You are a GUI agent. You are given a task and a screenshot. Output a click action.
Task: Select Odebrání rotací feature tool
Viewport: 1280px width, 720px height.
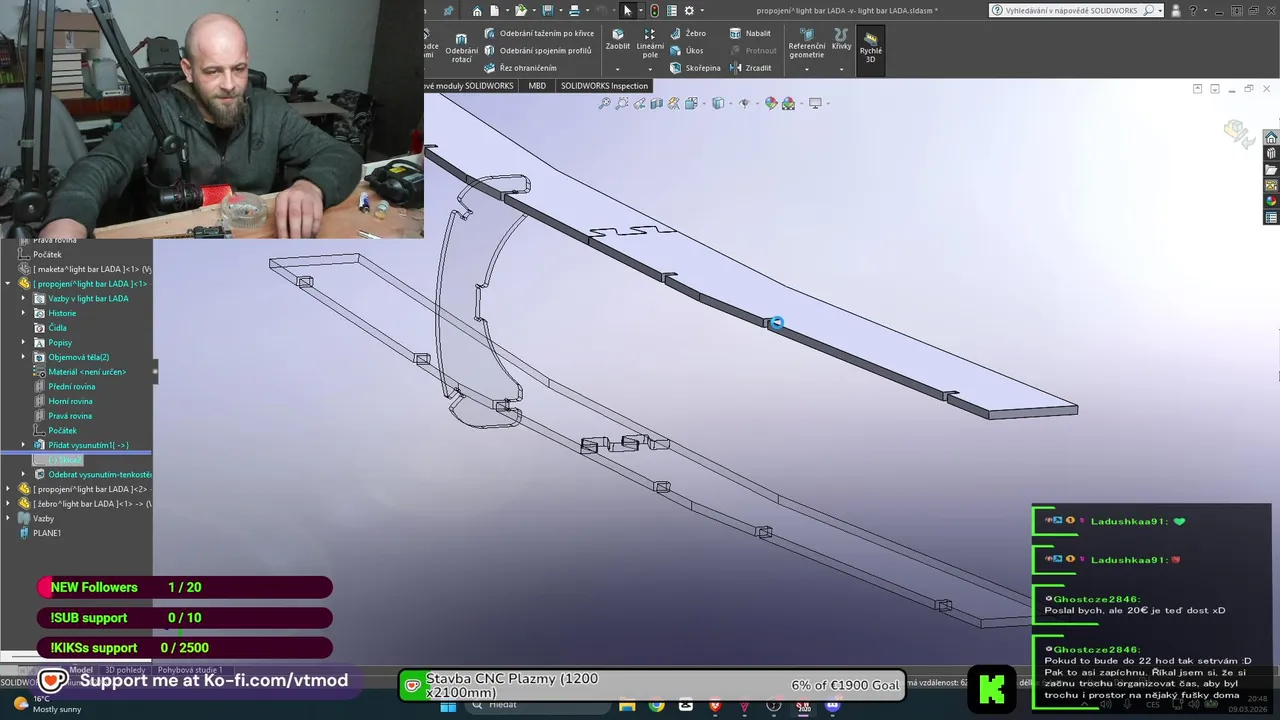coord(461,48)
